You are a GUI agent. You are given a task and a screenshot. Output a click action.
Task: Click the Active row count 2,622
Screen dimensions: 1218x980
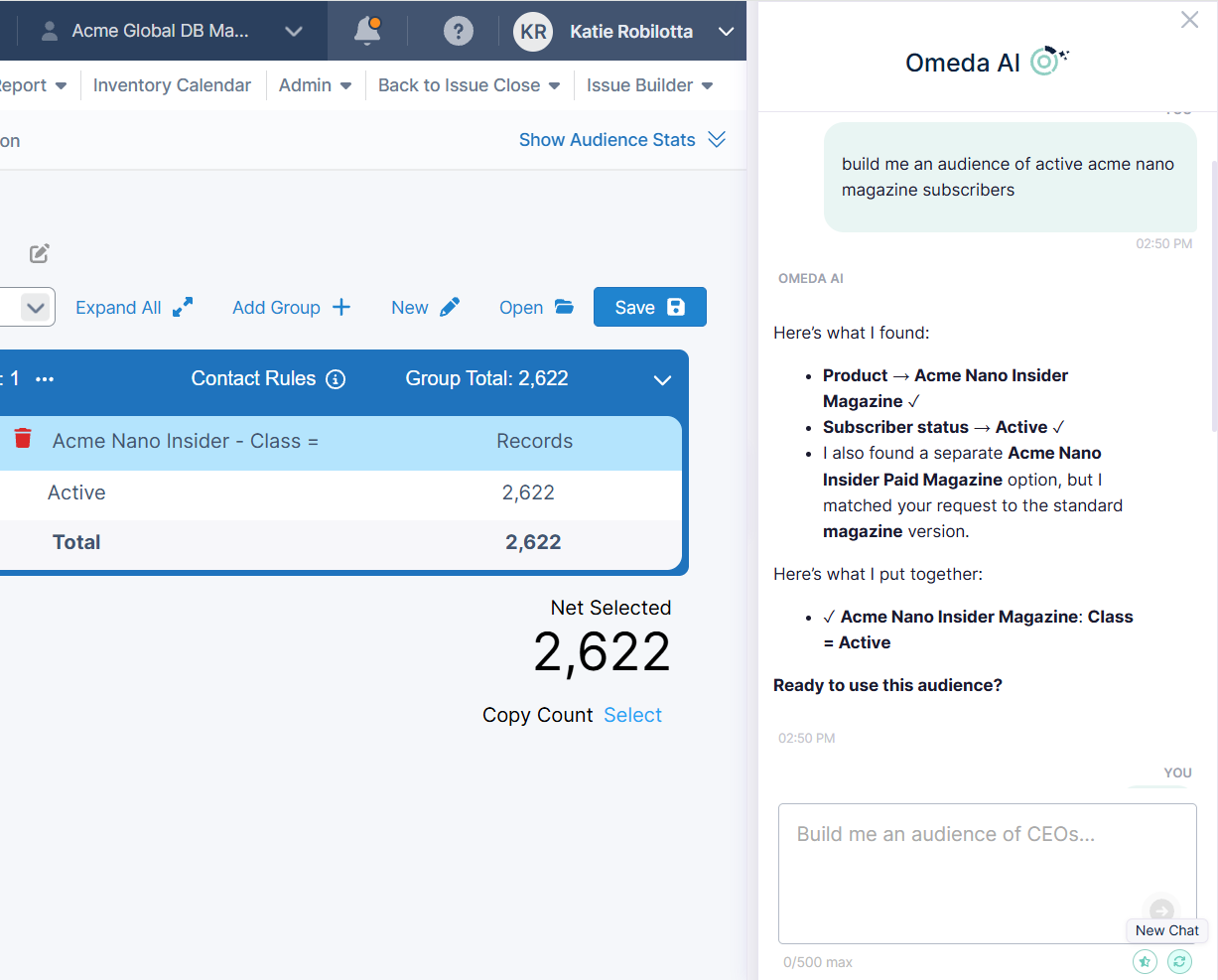528,492
